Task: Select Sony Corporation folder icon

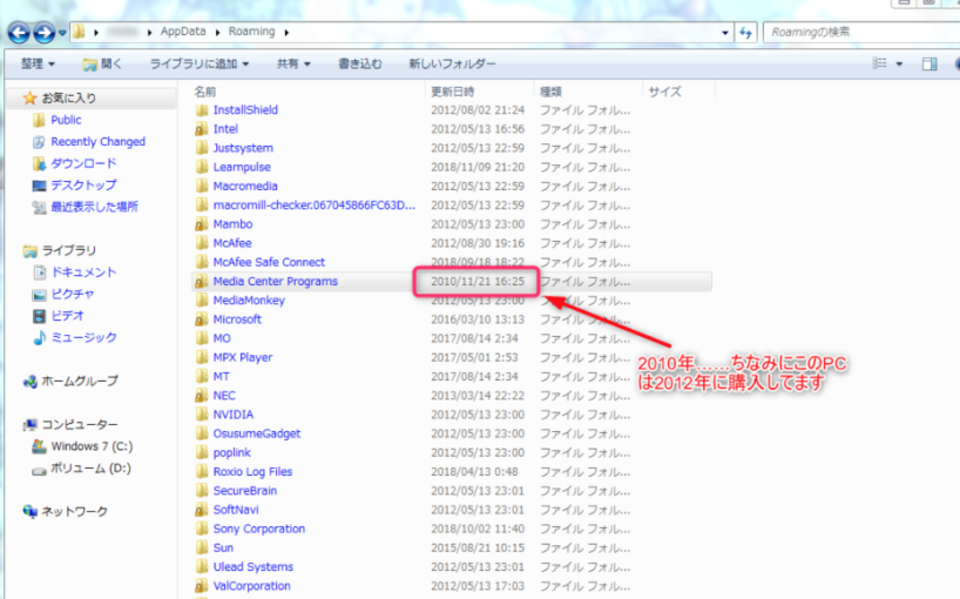Action: [201, 529]
